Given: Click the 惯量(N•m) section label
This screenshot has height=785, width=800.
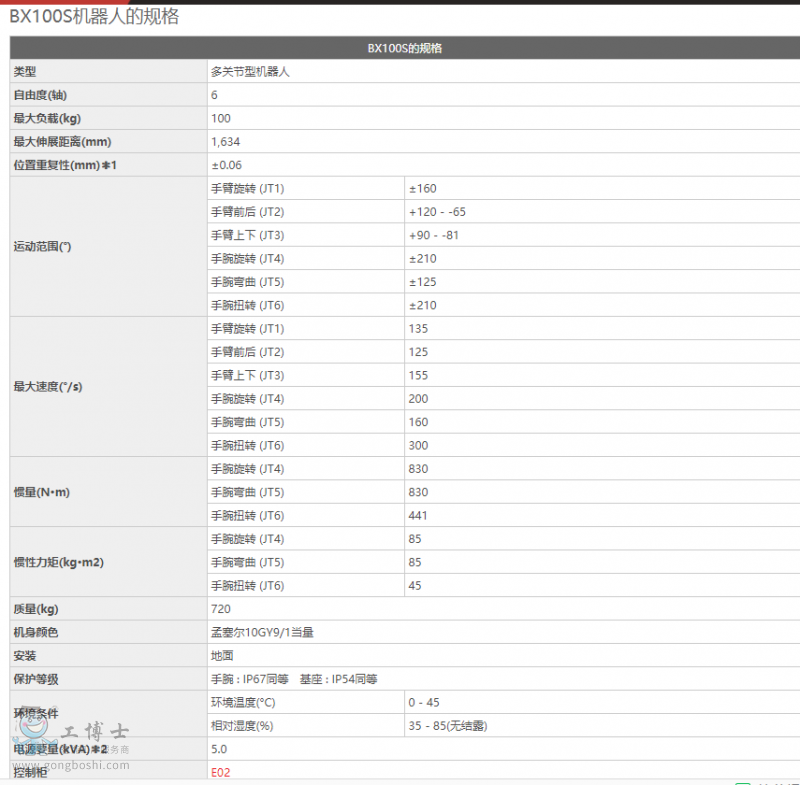Looking at the screenshot, I should click(x=41, y=492).
